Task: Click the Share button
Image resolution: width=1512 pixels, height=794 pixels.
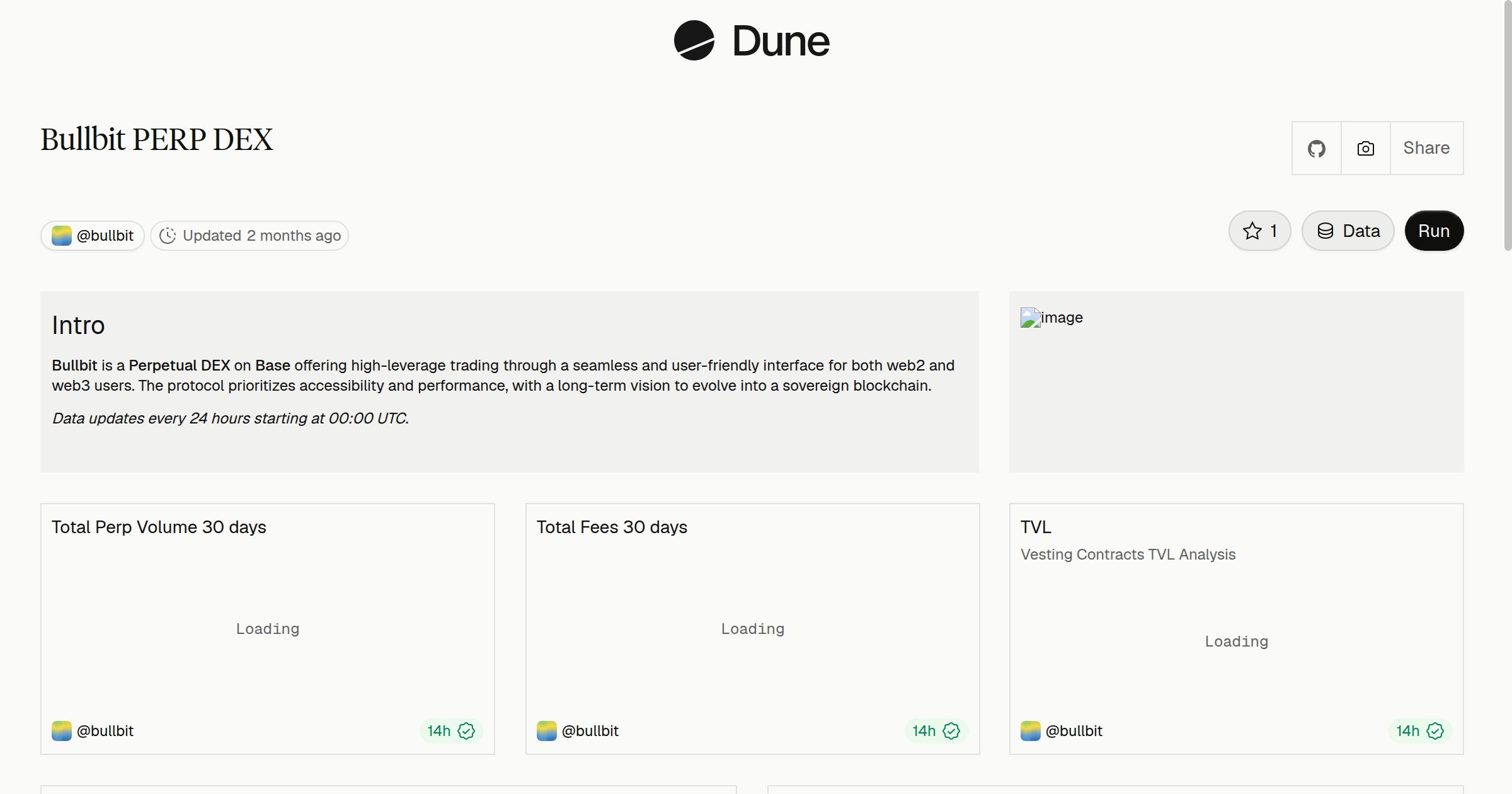Action: [1426, 148]
